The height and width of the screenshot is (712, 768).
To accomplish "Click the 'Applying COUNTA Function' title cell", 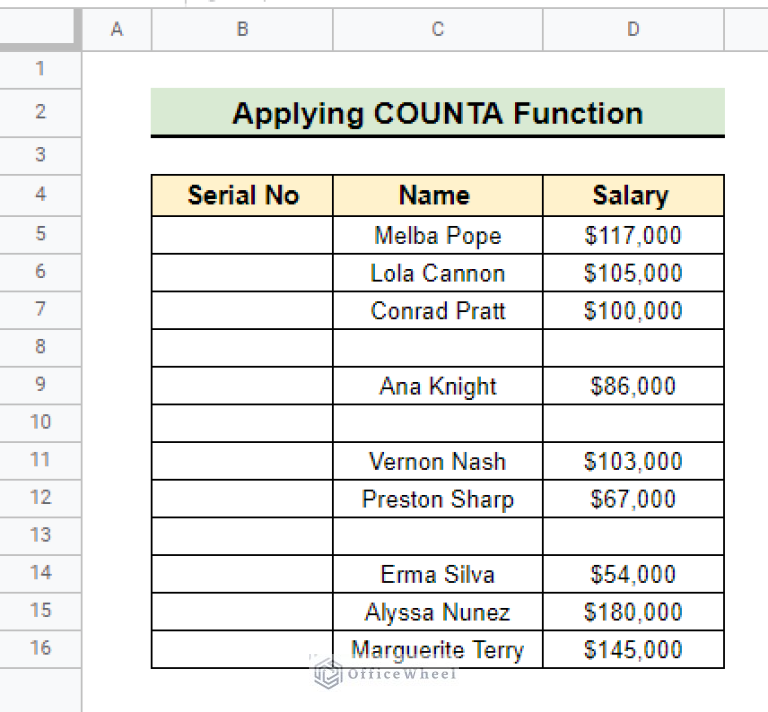I will (x=437, y=113).
